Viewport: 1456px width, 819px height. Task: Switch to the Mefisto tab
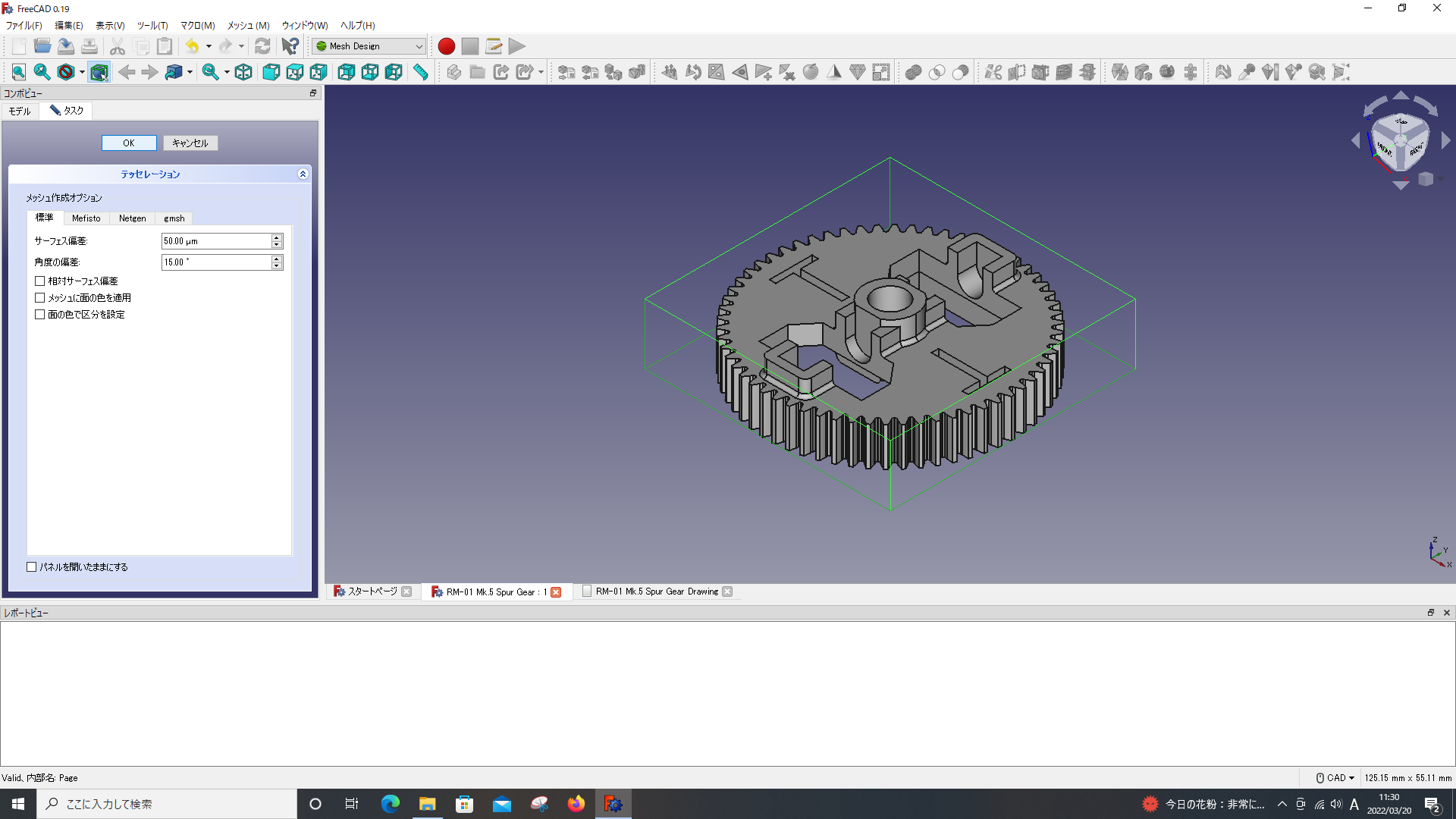coord(86,218)
